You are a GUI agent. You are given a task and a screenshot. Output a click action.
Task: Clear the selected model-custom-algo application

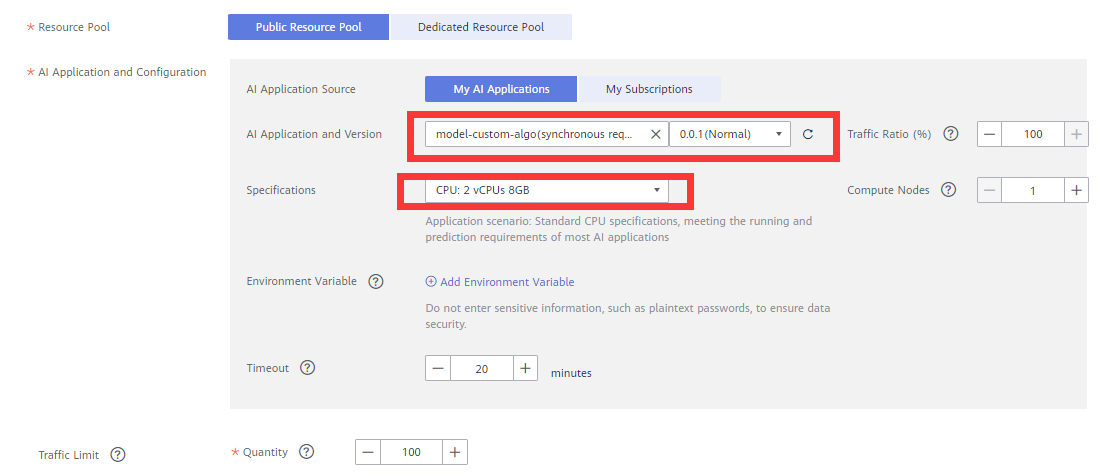(656, 134)
